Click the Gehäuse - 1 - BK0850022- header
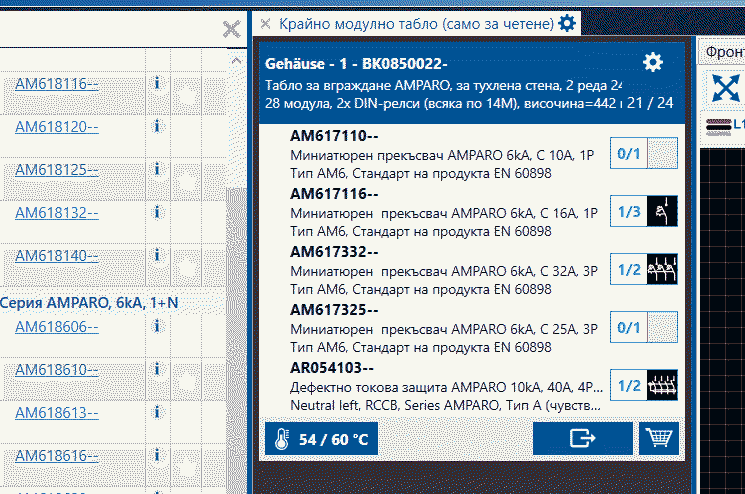The width and height of the screenshot is (745, 494). (356, 63)
